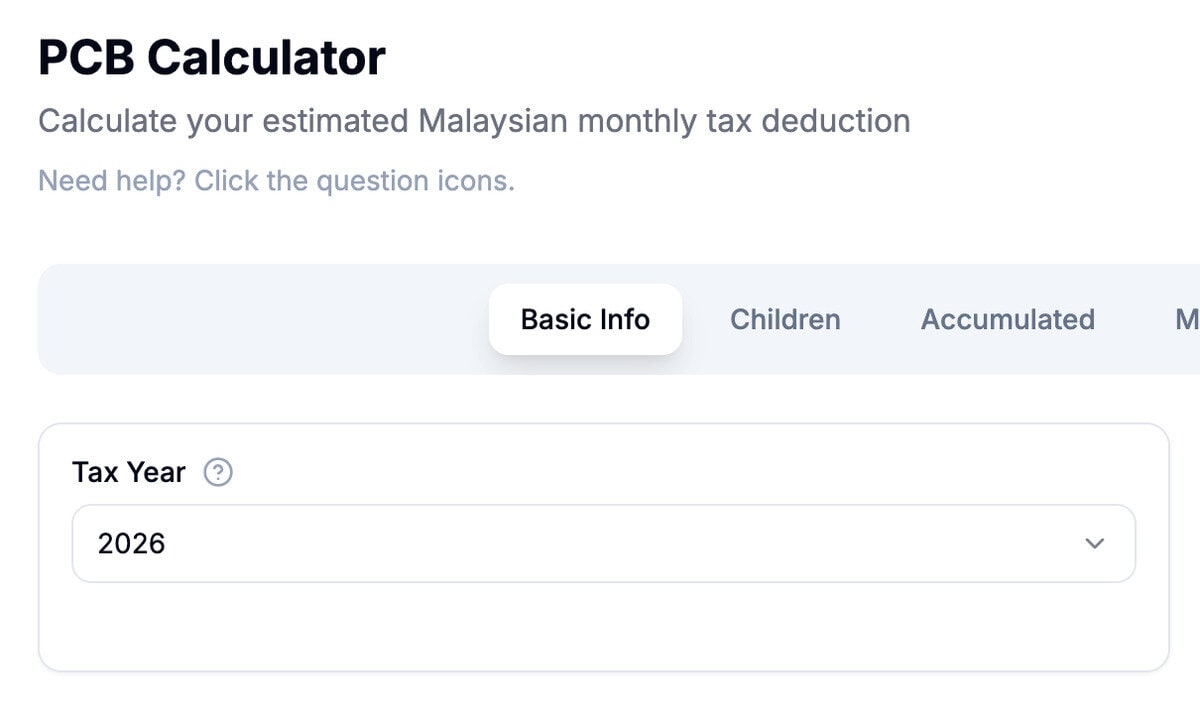Open the Tax Year select box showing 2026
This screenshot has height=718, width=1200.
coord(604,543)
